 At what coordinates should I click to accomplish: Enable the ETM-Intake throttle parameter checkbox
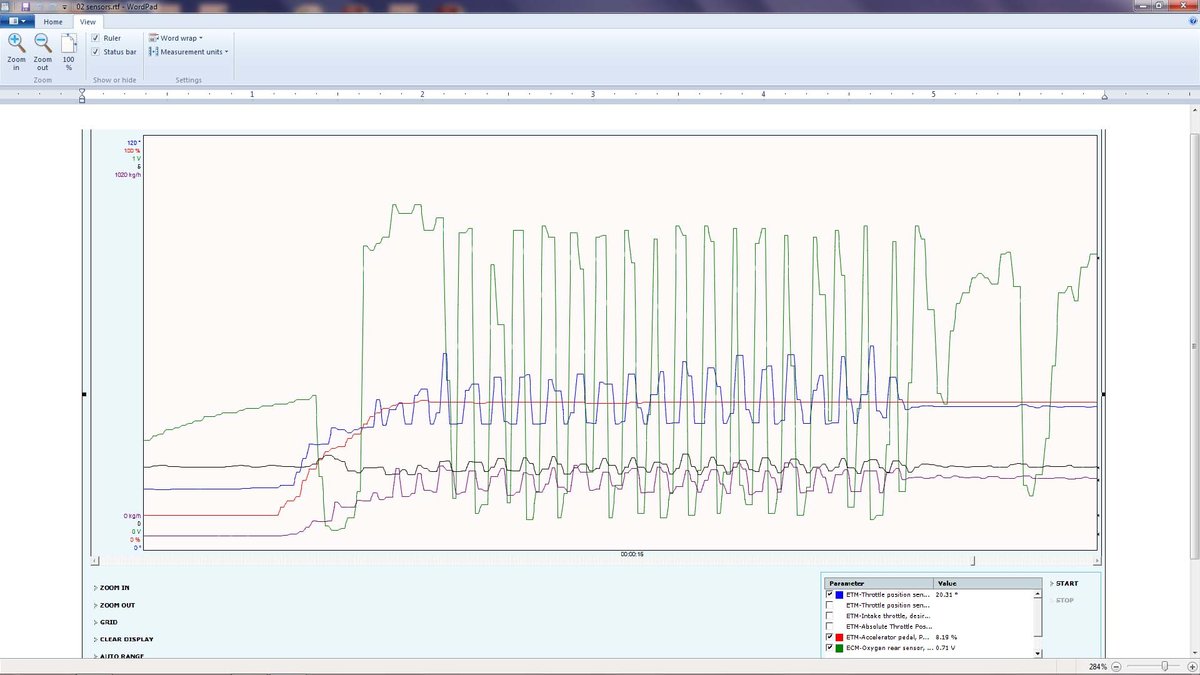(829, 616)
